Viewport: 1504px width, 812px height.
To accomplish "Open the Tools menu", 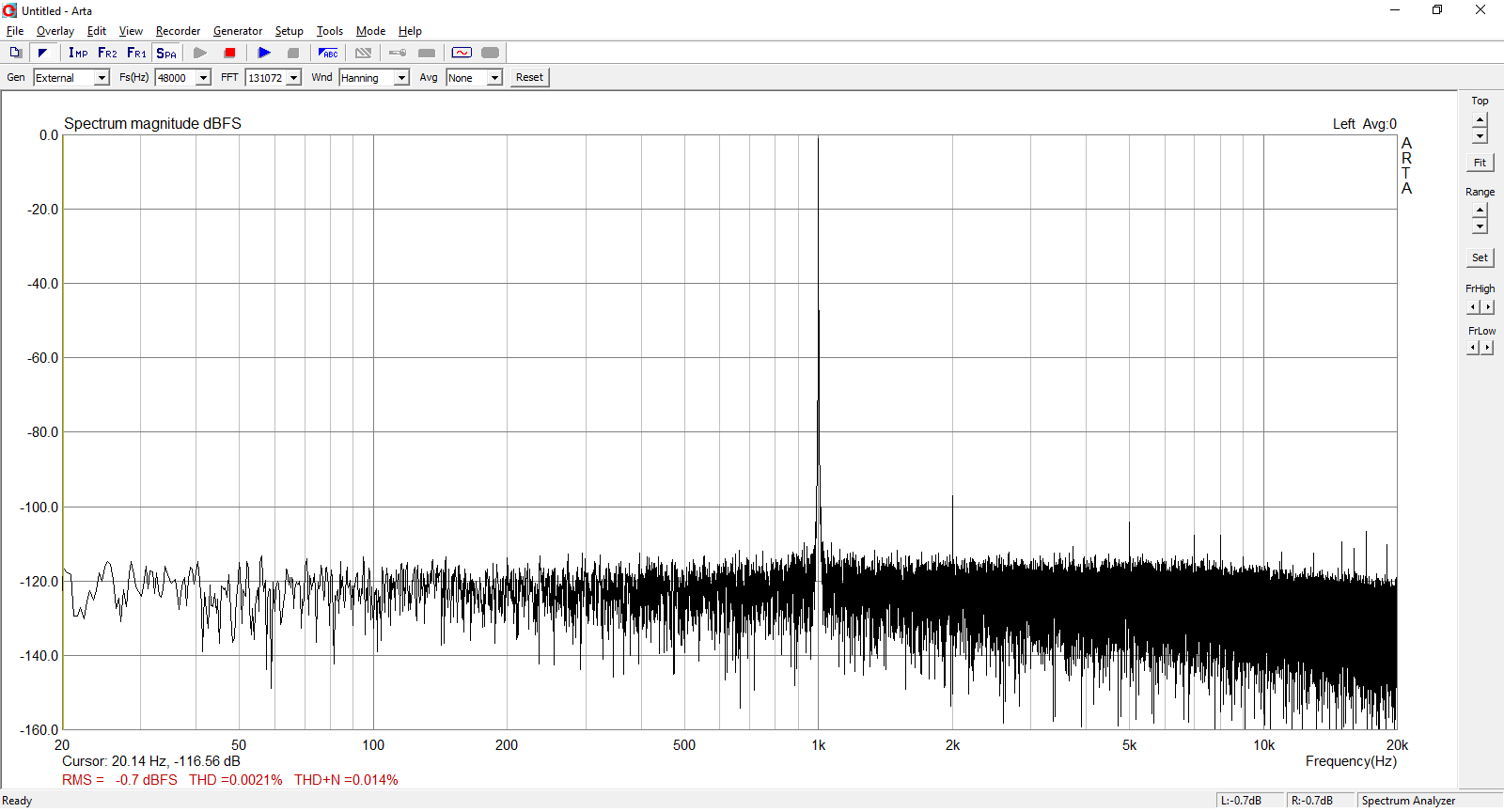I will pos(330,31).
